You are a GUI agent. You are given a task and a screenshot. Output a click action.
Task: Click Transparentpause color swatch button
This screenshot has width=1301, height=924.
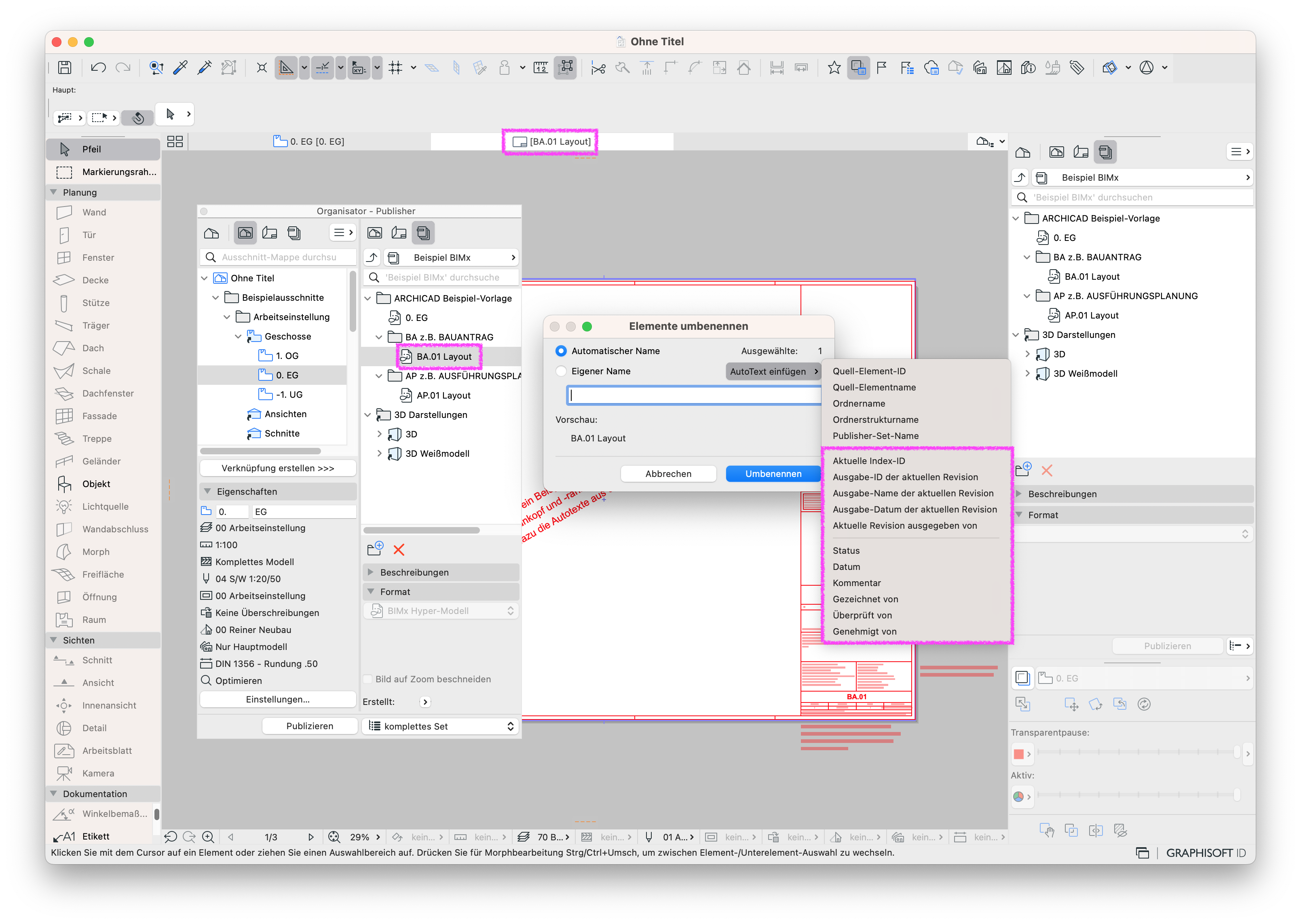tap(1022, 755)
